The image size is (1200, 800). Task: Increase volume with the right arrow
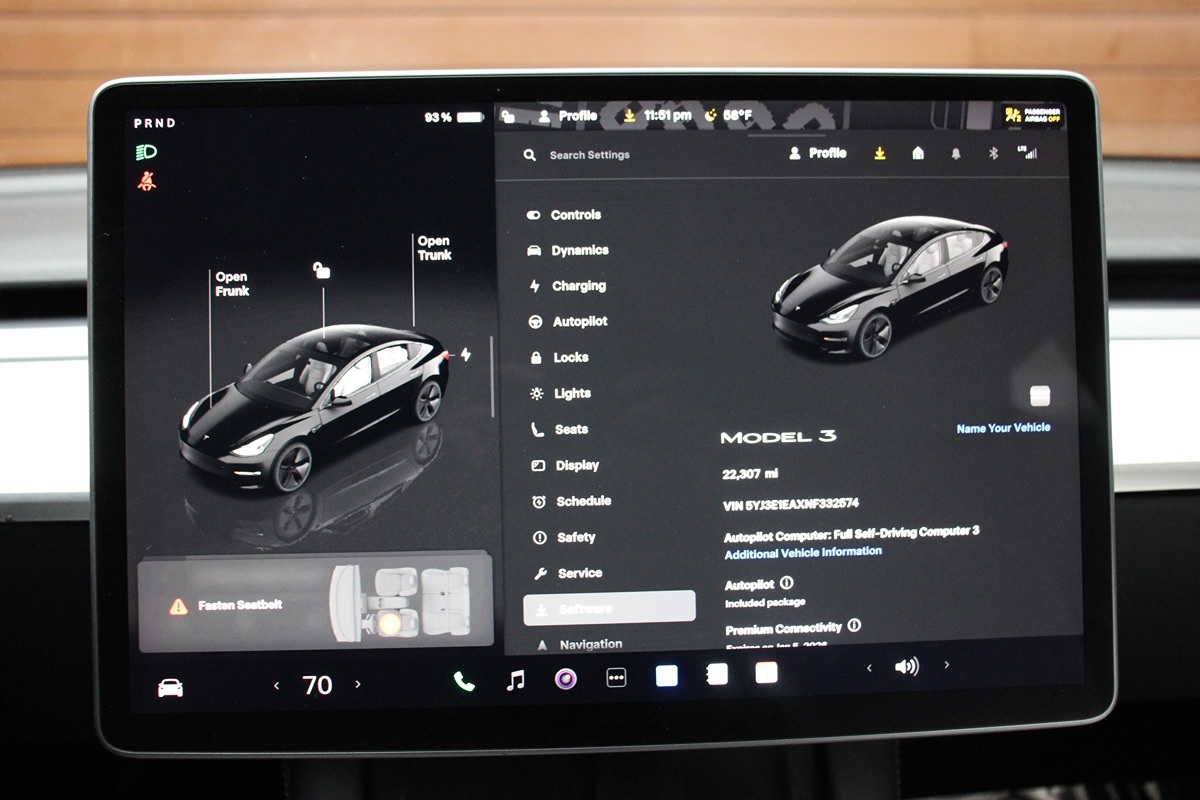946,665
